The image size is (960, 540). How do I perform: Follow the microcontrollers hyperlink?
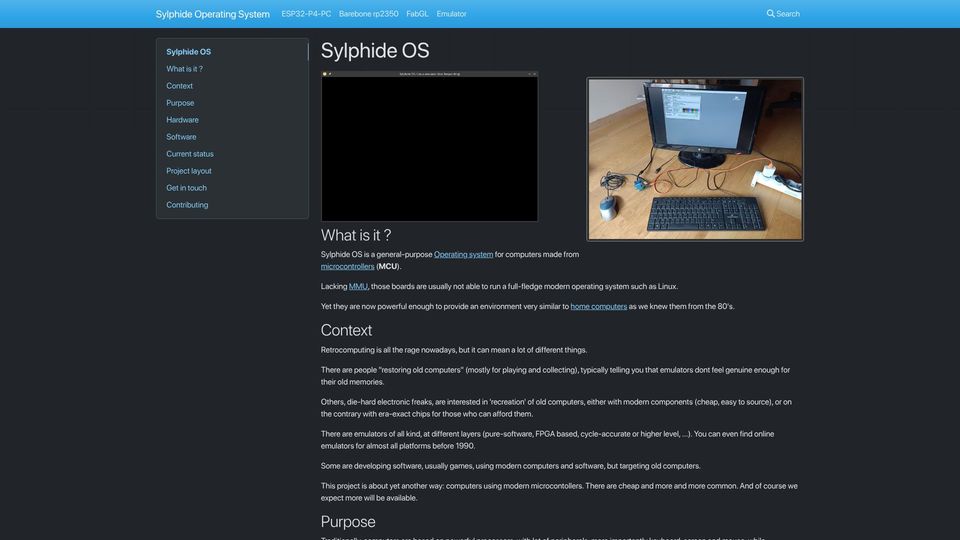347,267
